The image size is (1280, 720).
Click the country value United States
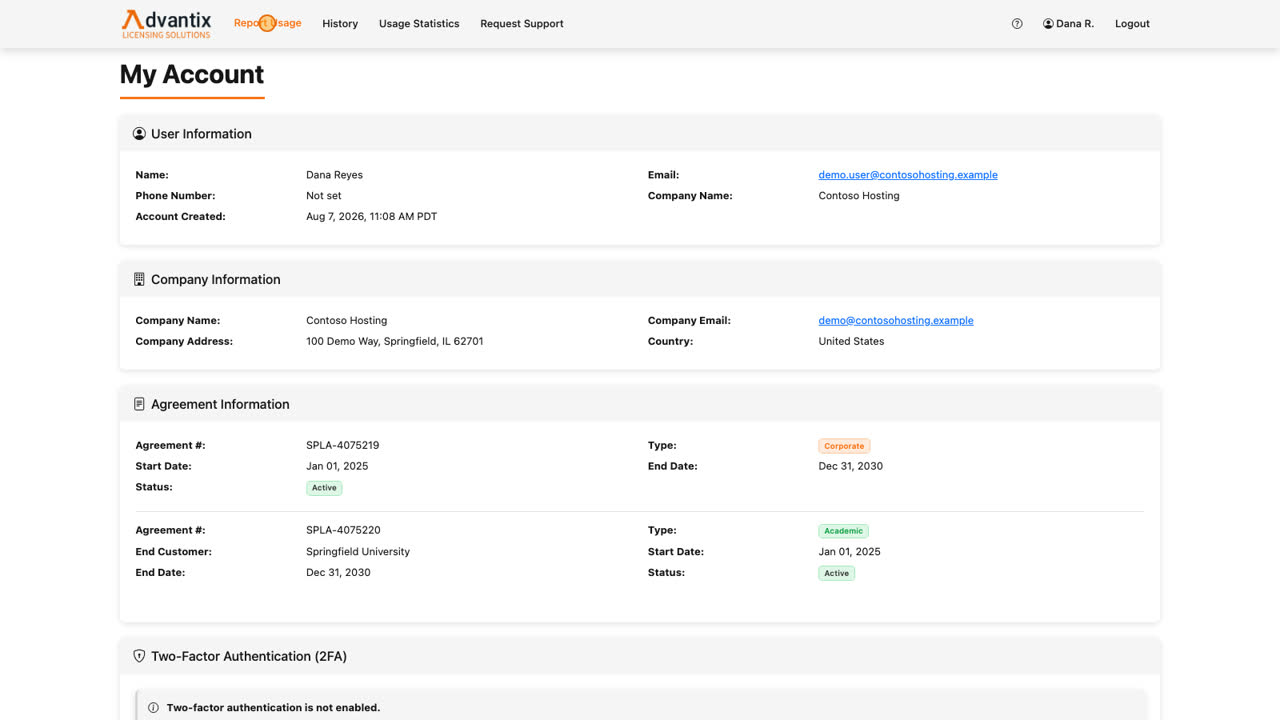(851, 342)
